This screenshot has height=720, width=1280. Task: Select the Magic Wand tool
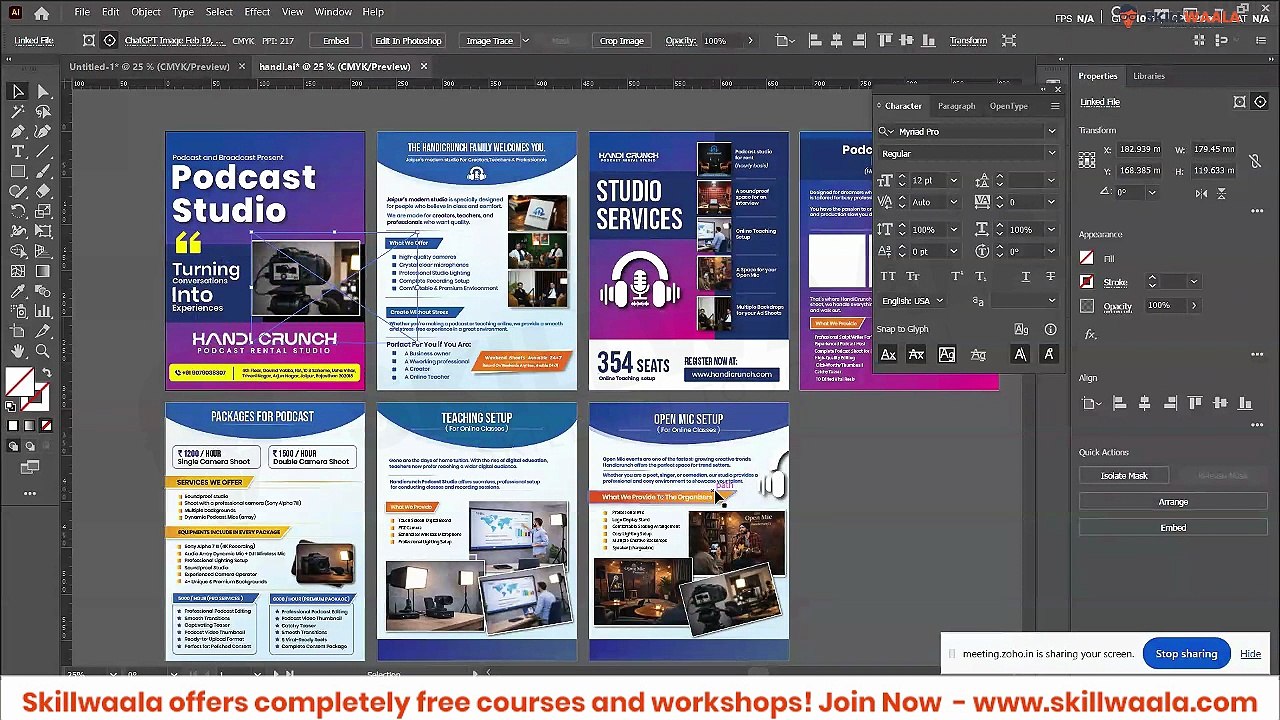pyautogui.click(x=18, y=111)
